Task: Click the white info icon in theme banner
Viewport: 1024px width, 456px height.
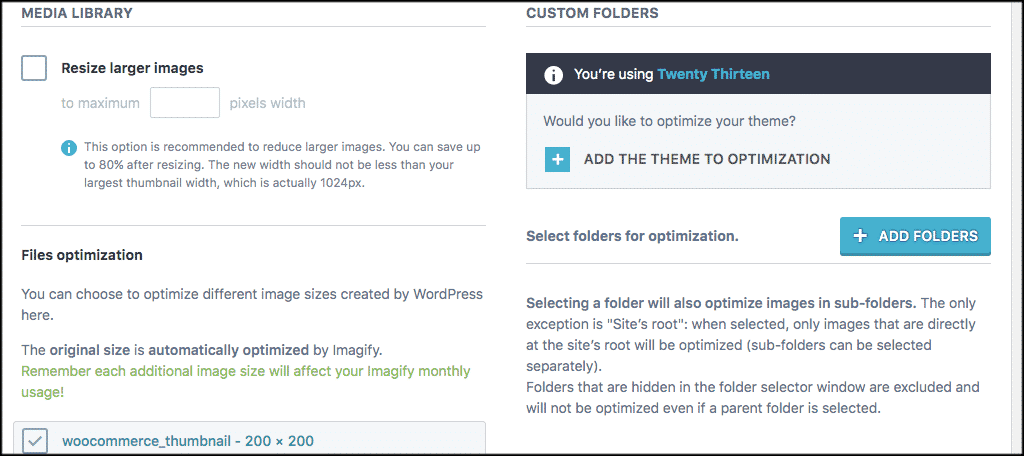Action: [553, 74]
